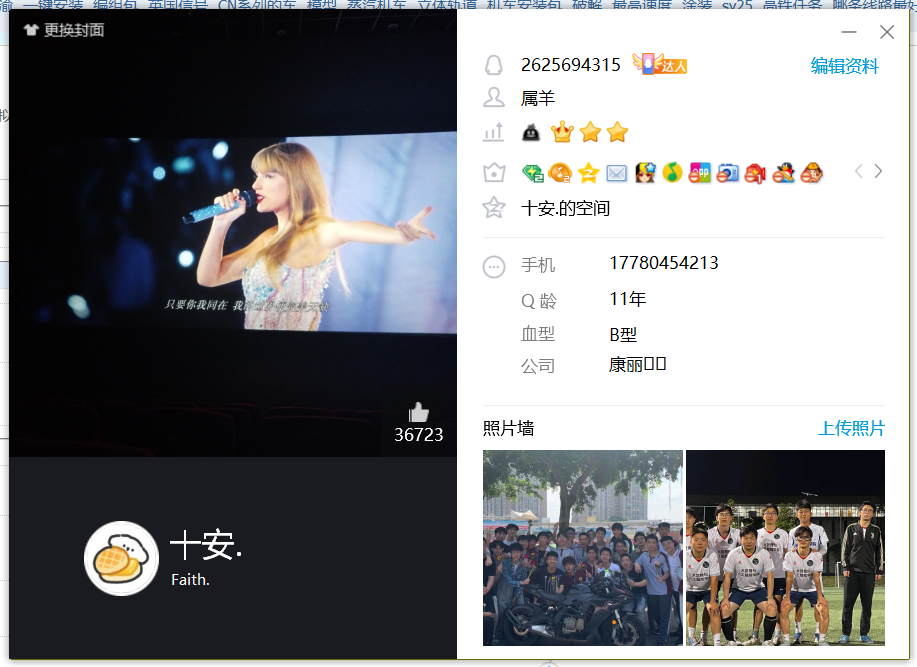Click the orange music headphone badge
Image resolution: width=917 pixels, height=667 pixels.
[560, 173]
